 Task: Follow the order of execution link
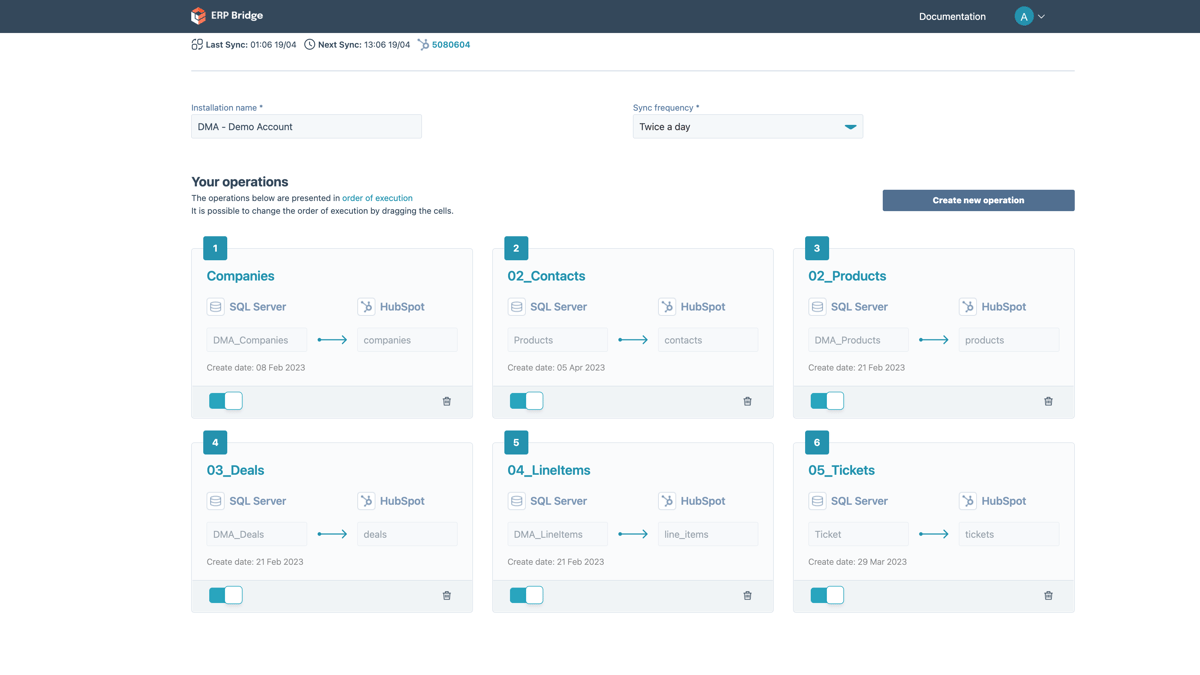[x=377, y=198]
